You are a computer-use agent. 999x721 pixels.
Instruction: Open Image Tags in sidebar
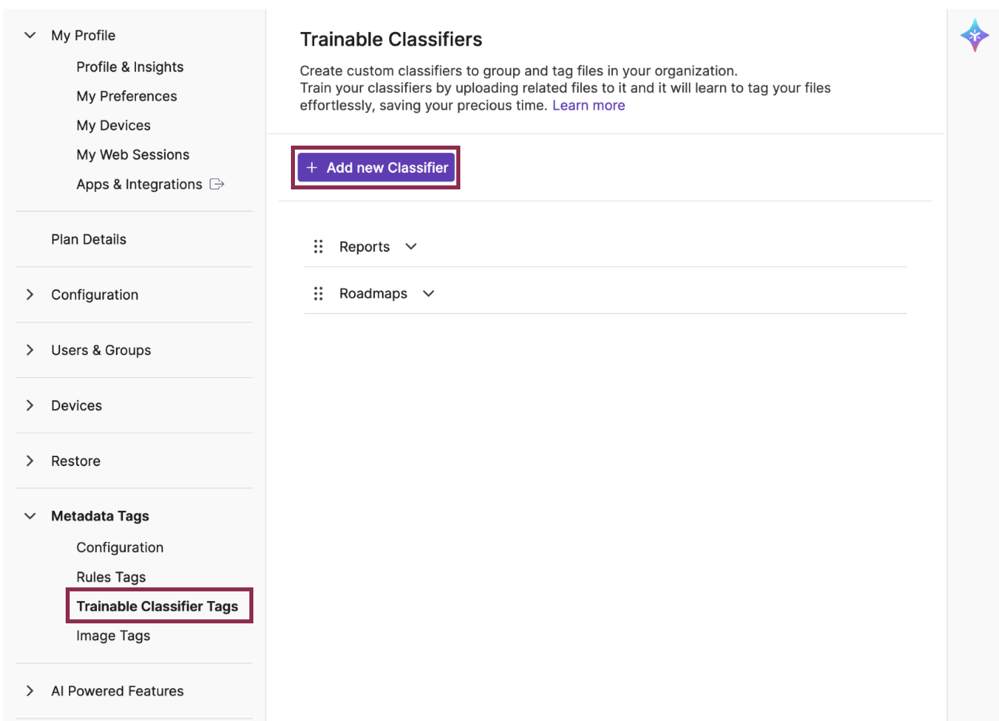113,635
